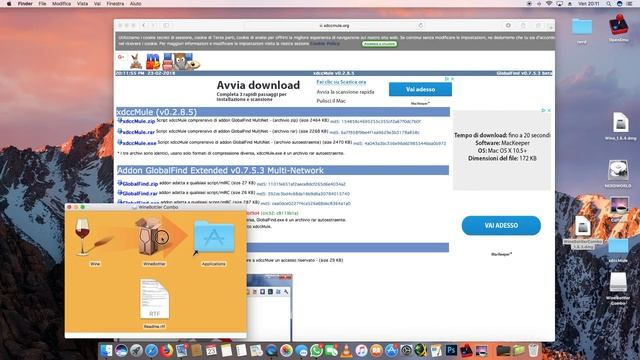The image size is (640, 360).
Task: Download xdccMule.rar link
Action: tap(138, 132)
